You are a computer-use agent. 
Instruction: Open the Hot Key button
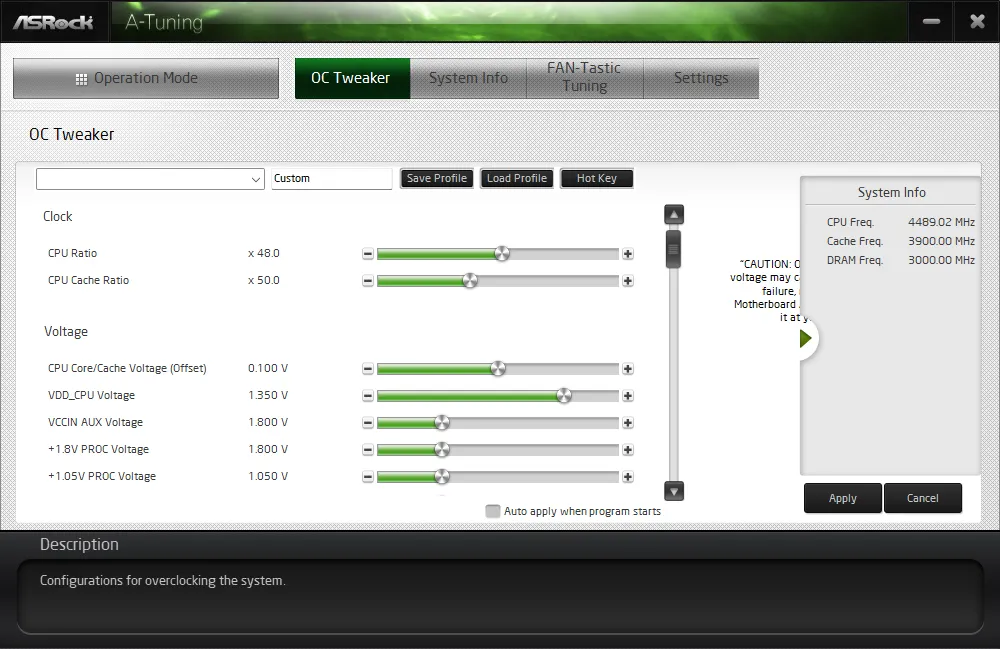click(597, 179)
